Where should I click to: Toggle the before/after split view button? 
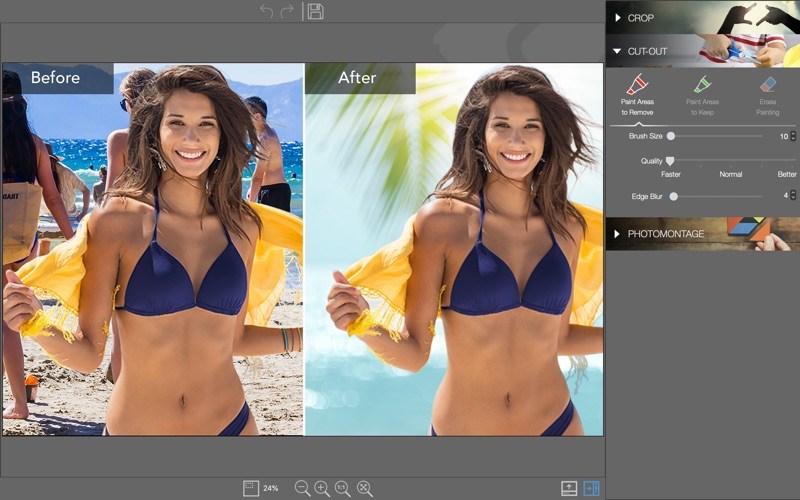(591, 488)
